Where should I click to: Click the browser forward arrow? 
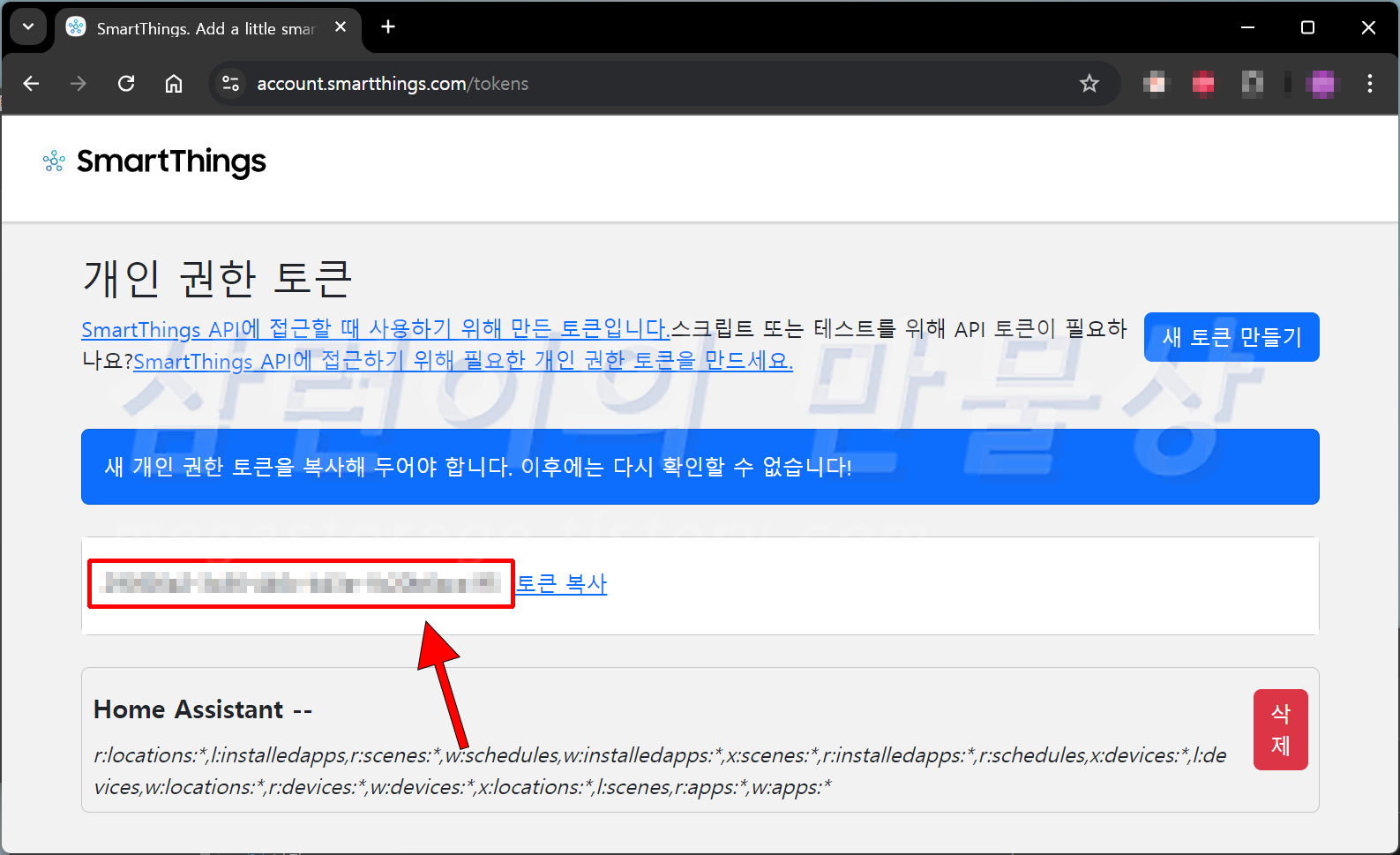tap(79, 84)
